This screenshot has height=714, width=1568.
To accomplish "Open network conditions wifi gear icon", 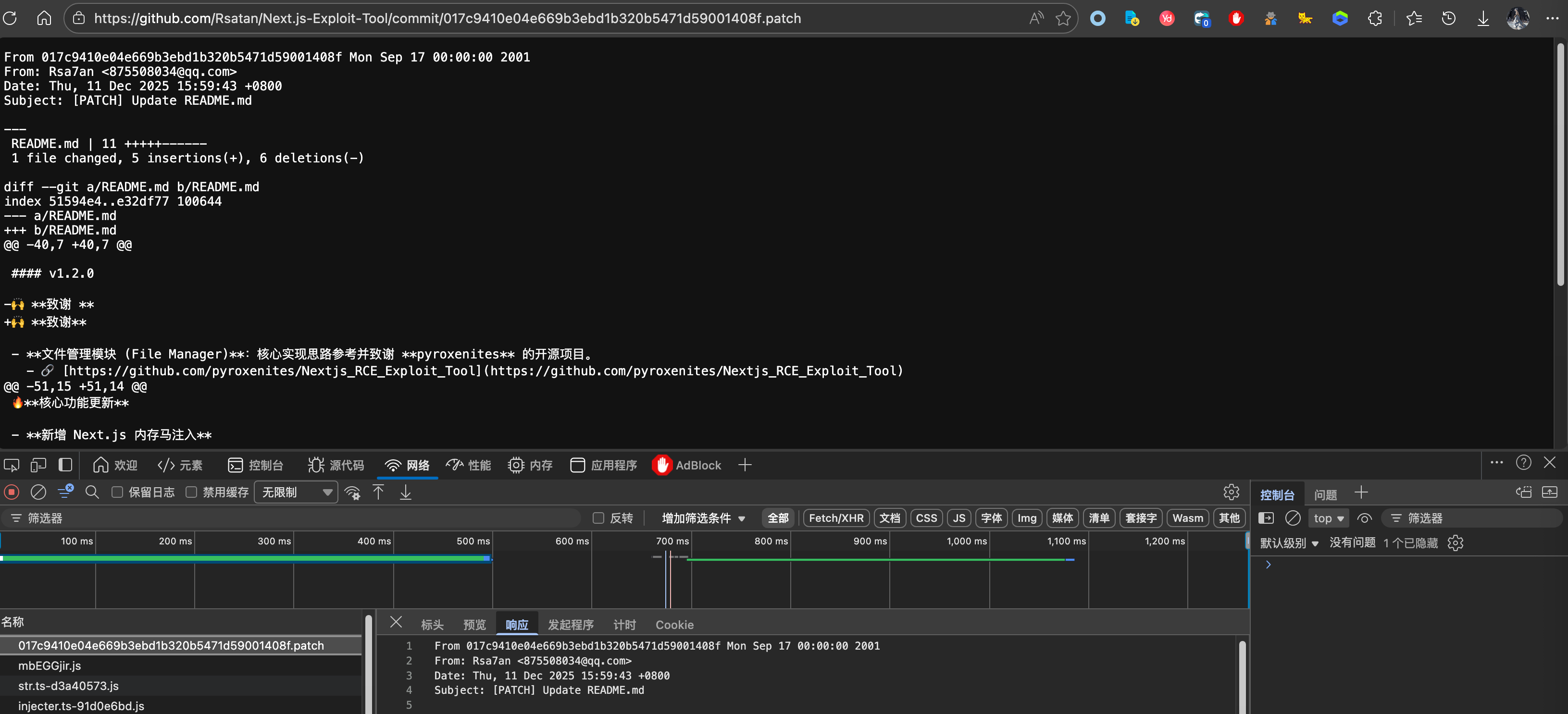I will [352, 492].
